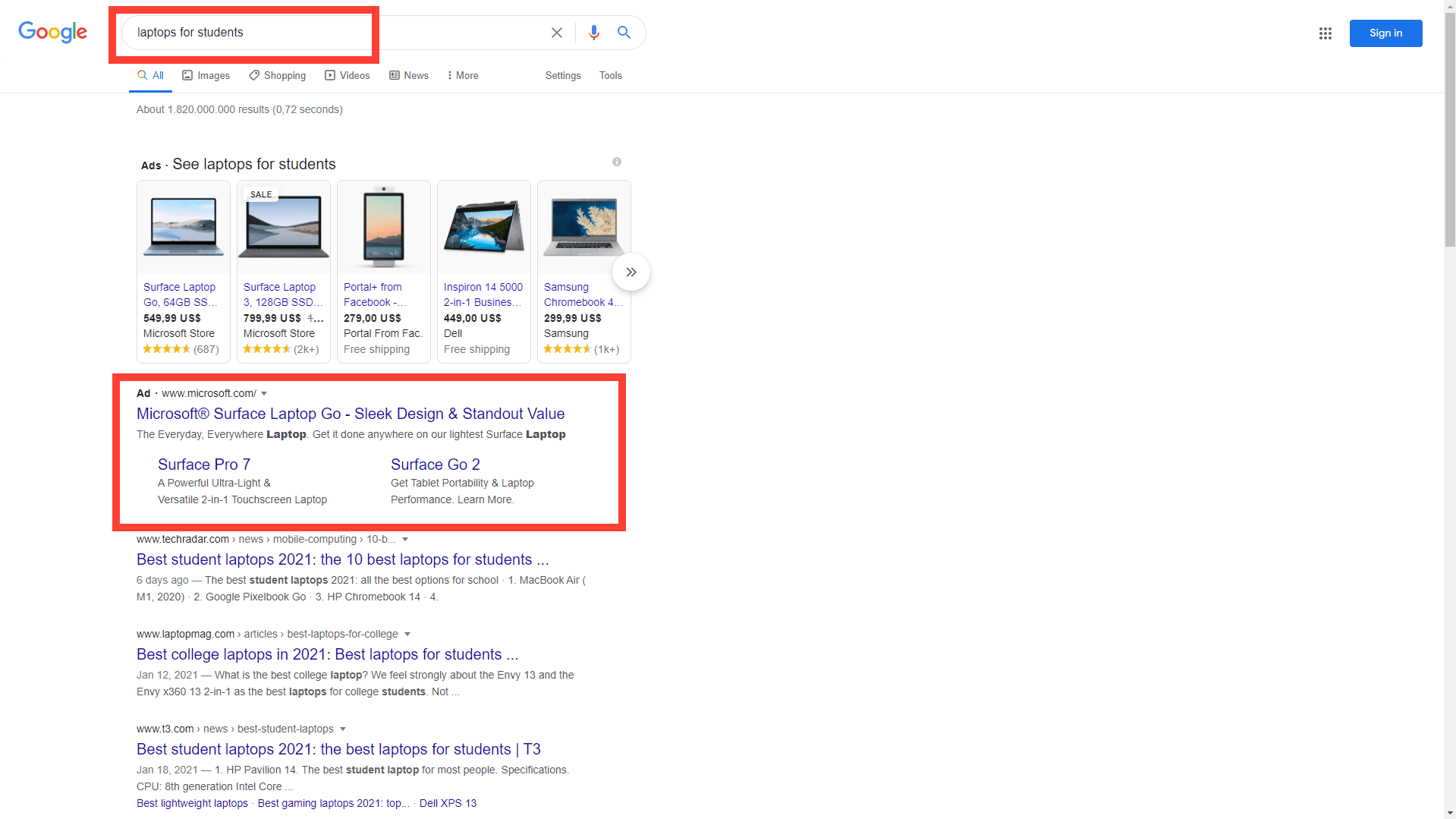The height and width of the screenshot is (819, 1456).
Task: Switch to the News tab
Action: click(x=409, y=75)
